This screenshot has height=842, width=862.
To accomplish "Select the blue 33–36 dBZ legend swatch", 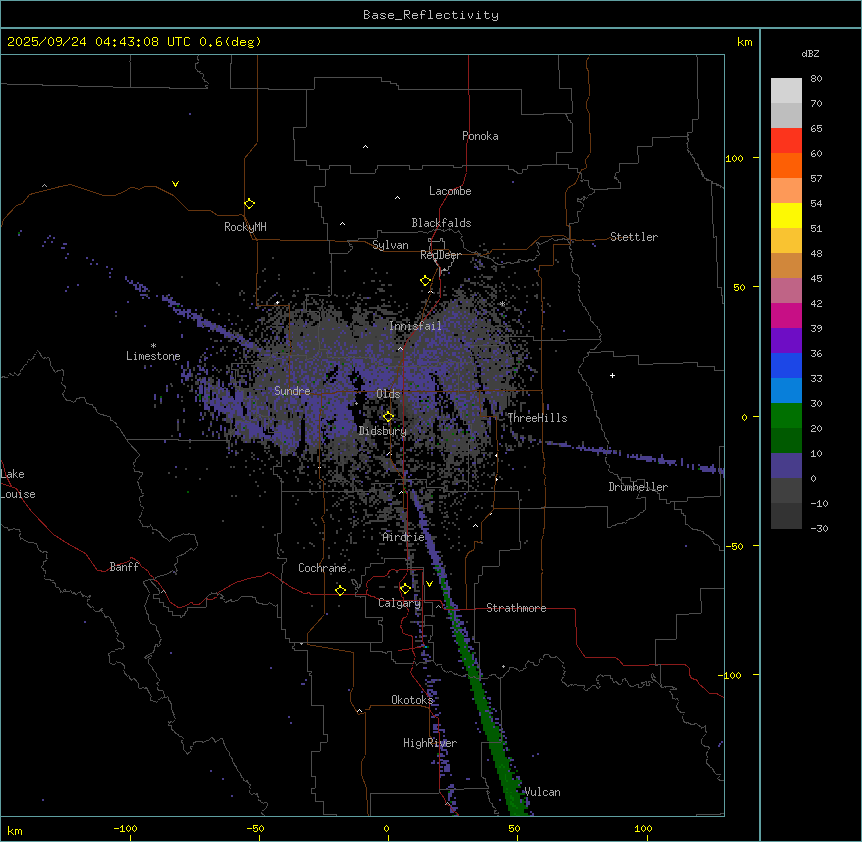I will tap(786, 365).
